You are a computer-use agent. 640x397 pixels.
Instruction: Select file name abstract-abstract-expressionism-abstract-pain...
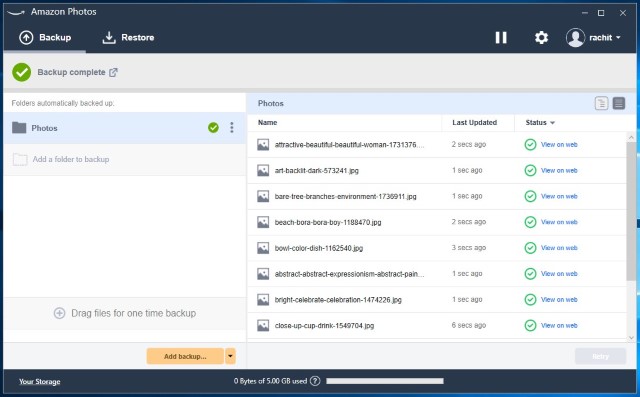(x=349, y=274)
